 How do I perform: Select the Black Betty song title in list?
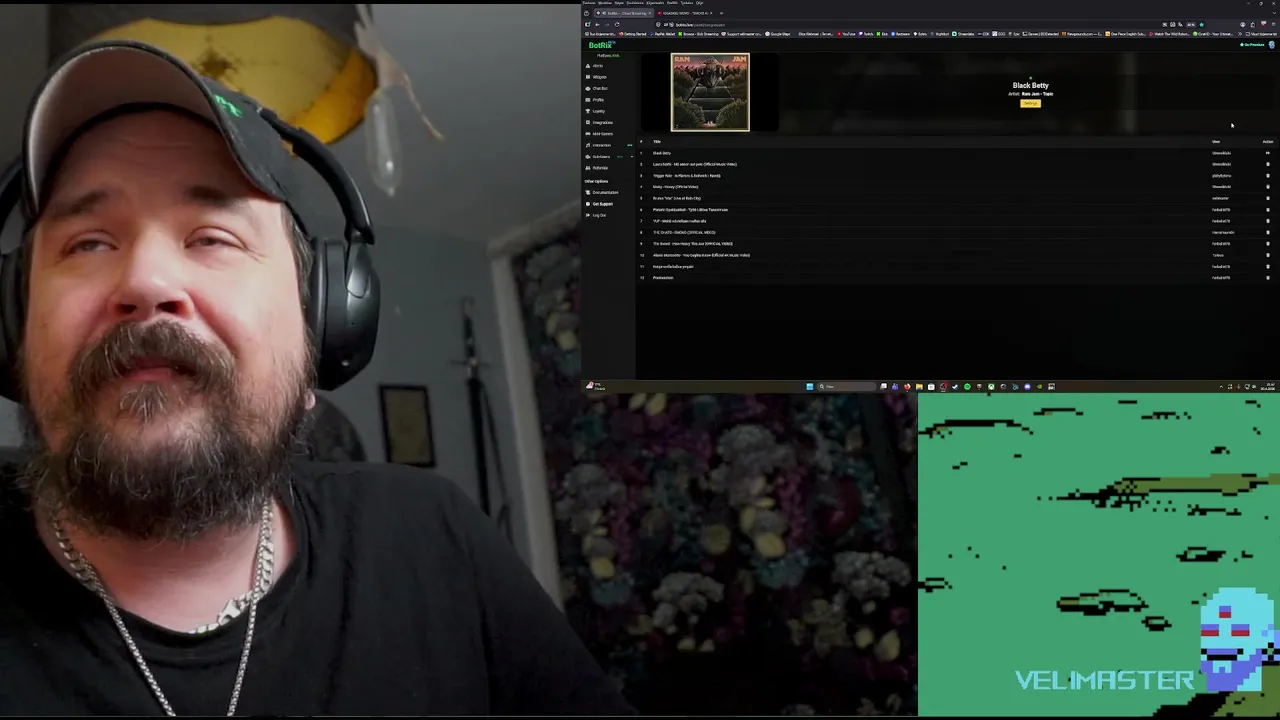click(x=662, y=153)
